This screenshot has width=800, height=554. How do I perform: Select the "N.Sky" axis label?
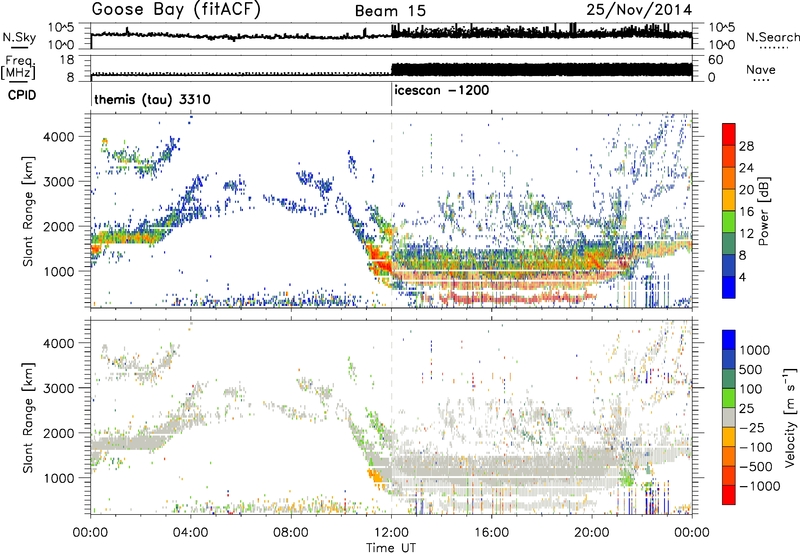tap(19, 37)
